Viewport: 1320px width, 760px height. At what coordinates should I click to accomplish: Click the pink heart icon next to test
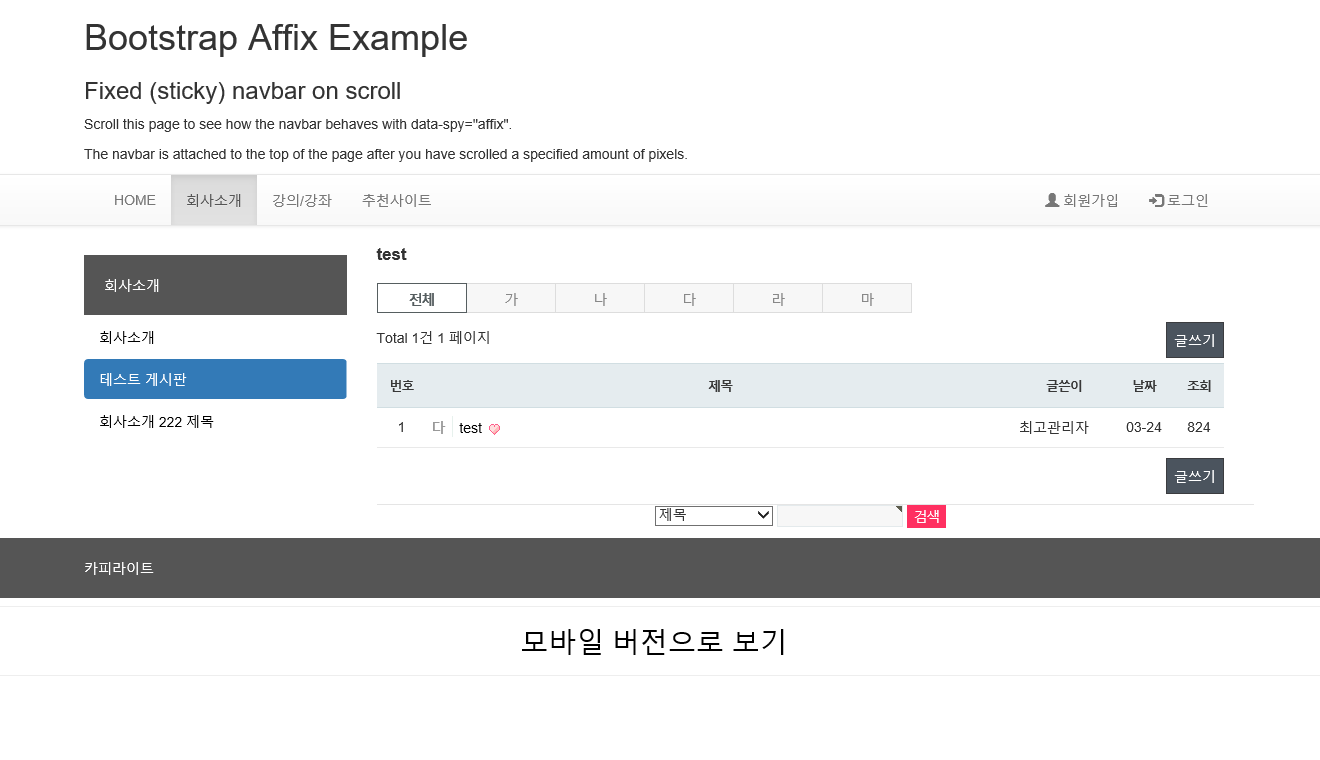(x=494, y=429)
